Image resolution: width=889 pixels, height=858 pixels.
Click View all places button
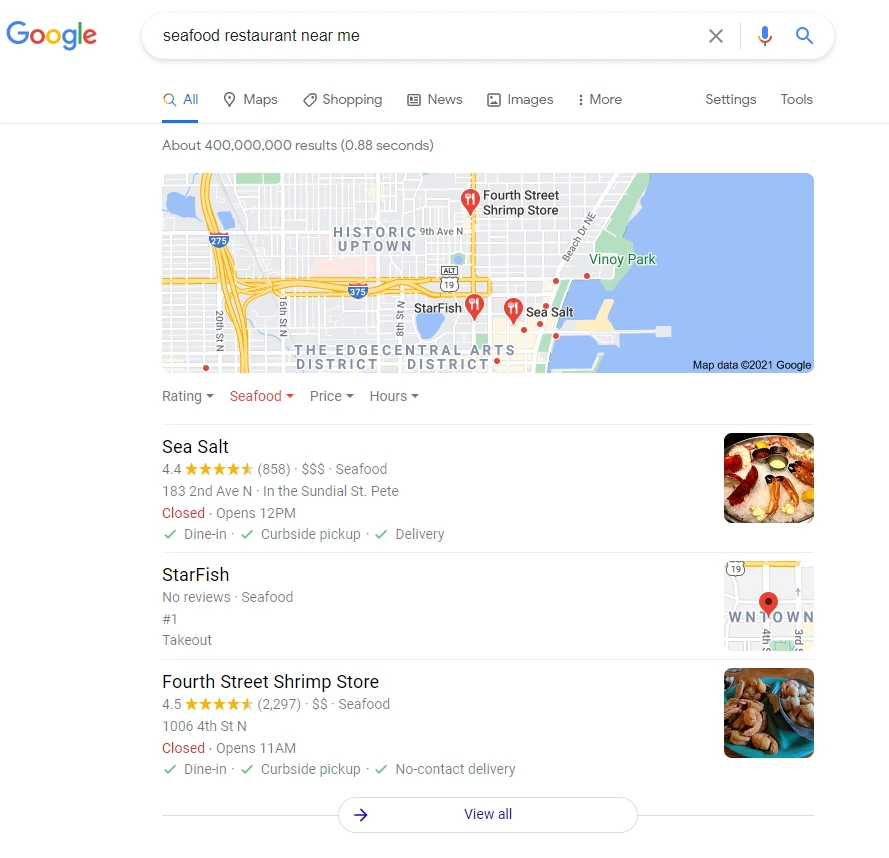pos(488,815)
